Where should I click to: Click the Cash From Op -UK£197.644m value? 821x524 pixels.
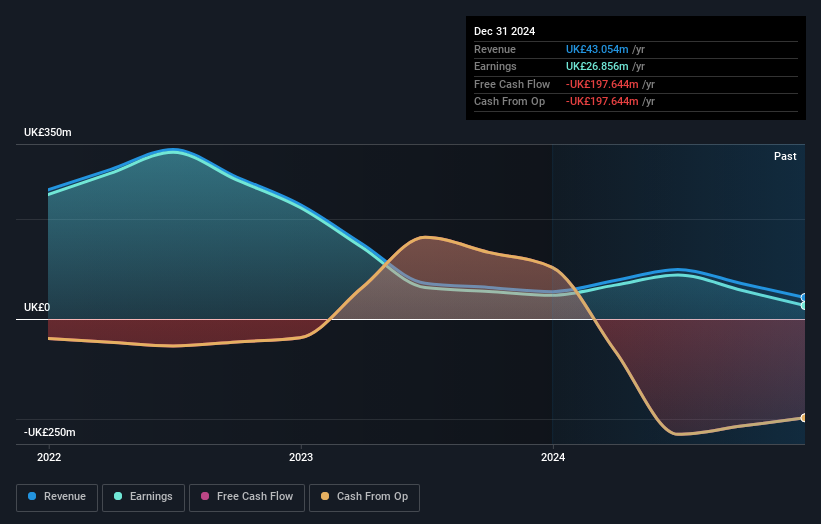pos(602,102)
